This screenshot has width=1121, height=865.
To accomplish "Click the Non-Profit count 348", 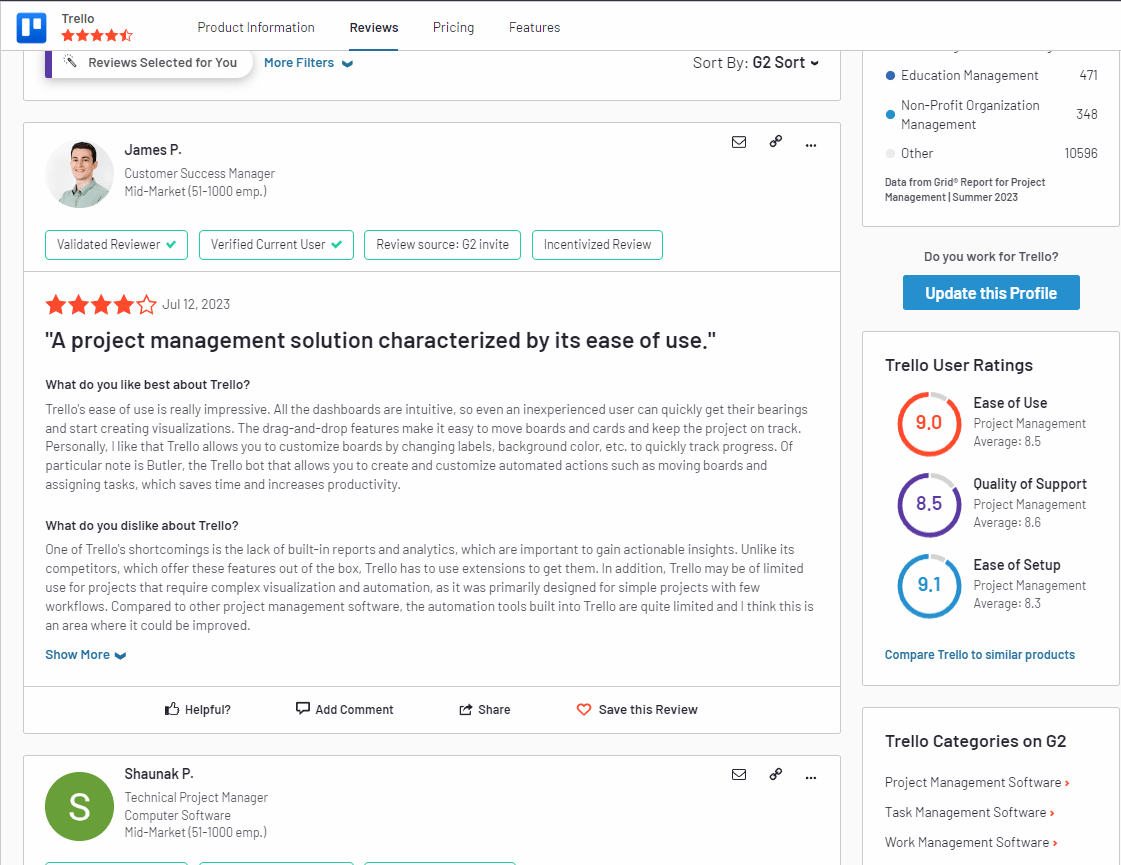I will pyautogui.click(x=1087, y=114).
